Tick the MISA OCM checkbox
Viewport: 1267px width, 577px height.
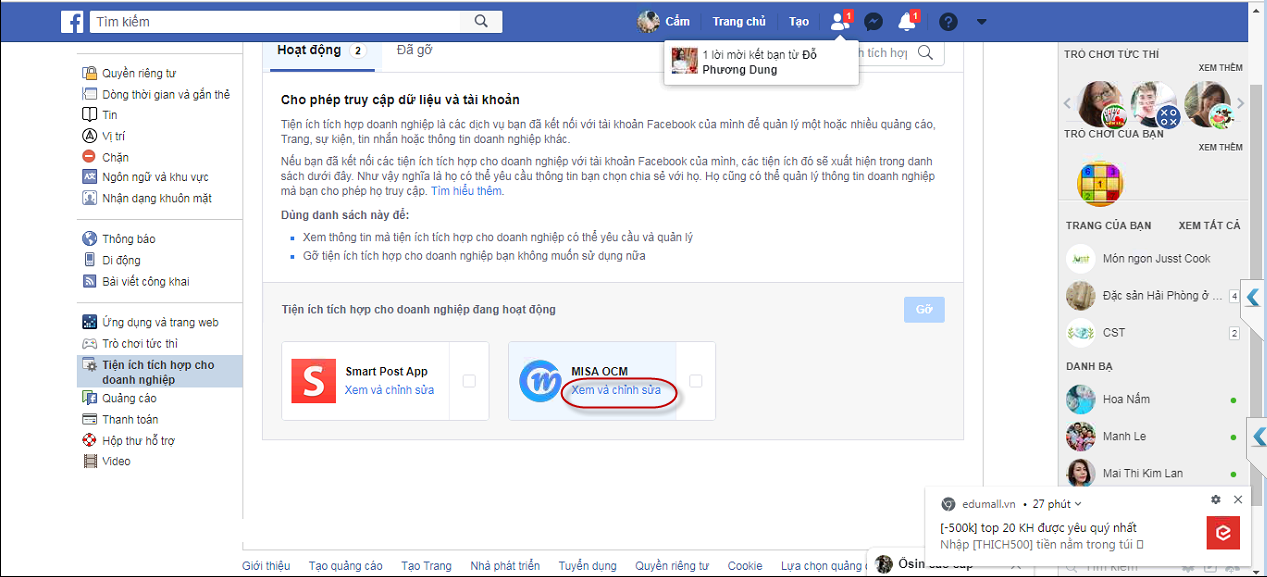point(696,381)
